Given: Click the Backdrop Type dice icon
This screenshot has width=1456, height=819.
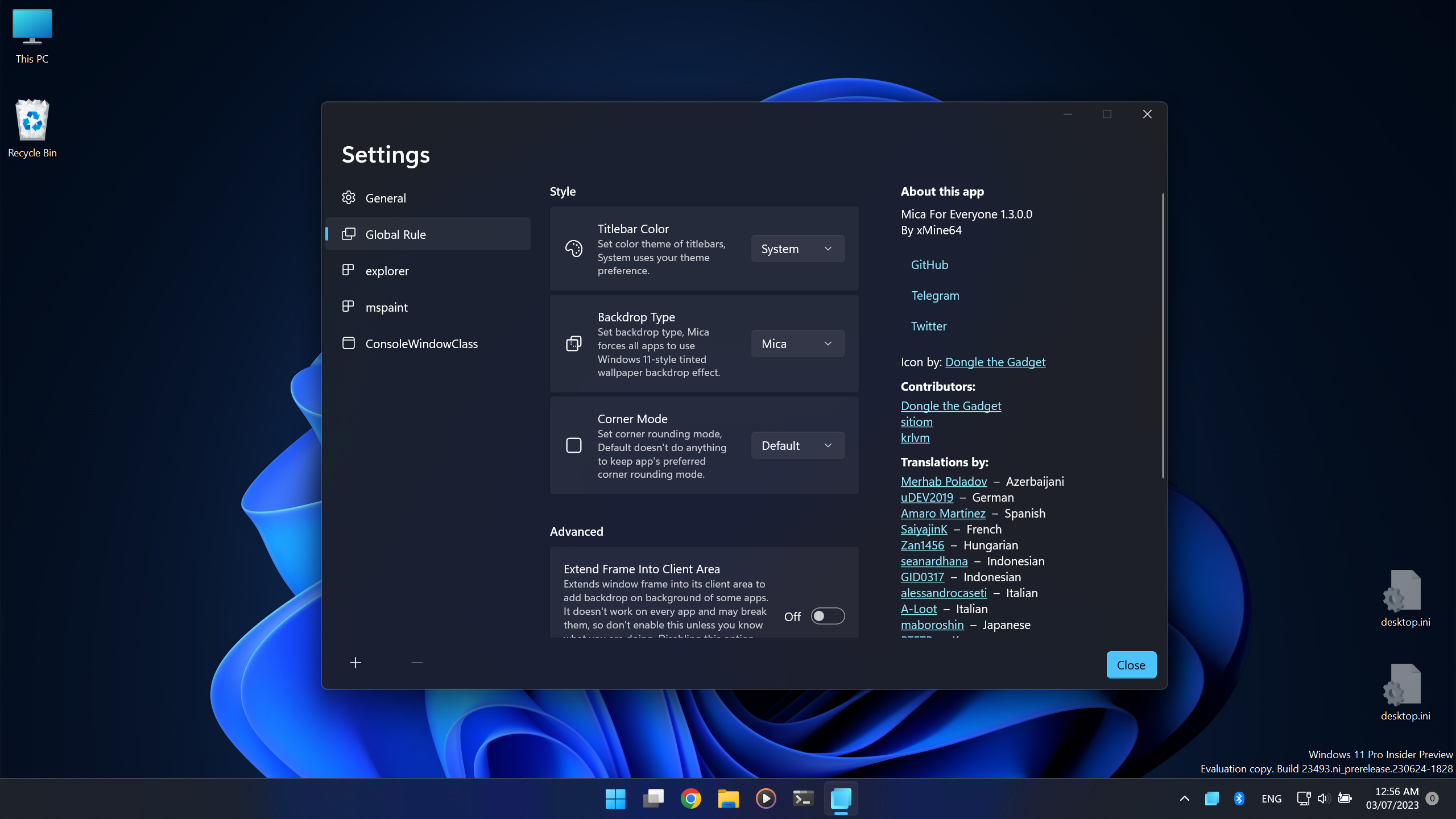Looking at the screenshot, I should 573,343.
